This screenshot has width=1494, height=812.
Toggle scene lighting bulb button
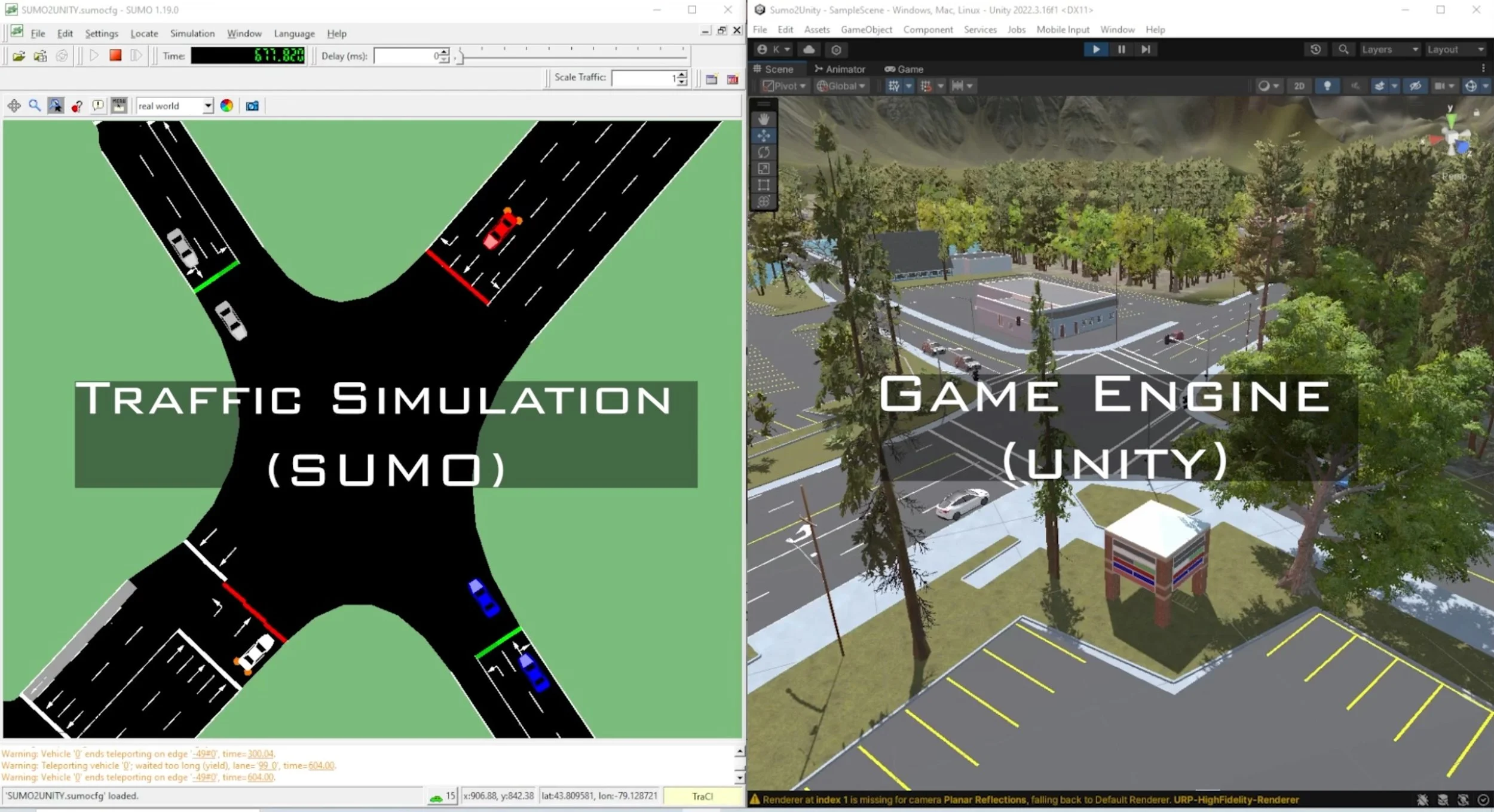click(x=1327, y=86)
